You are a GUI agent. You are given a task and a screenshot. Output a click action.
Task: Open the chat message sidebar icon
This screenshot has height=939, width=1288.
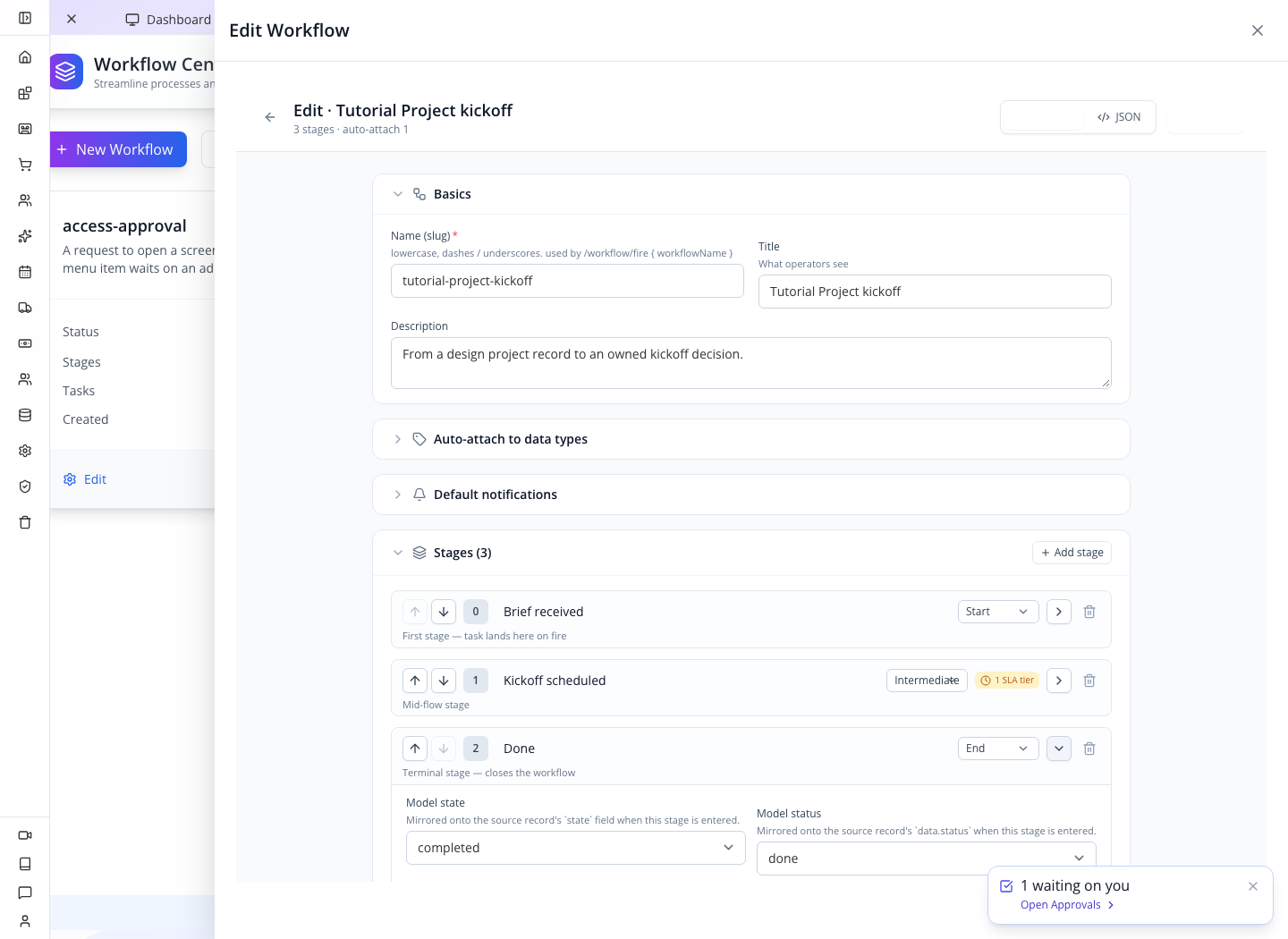click(x=25, y=892)
